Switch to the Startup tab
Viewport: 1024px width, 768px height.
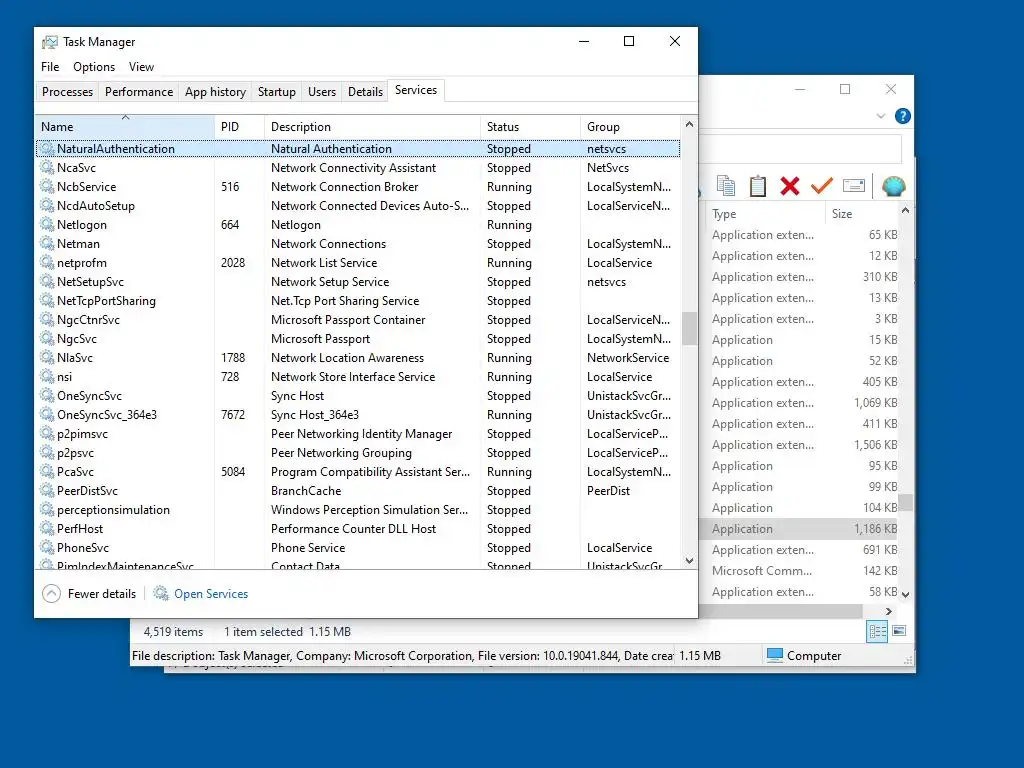click(277, 91)
